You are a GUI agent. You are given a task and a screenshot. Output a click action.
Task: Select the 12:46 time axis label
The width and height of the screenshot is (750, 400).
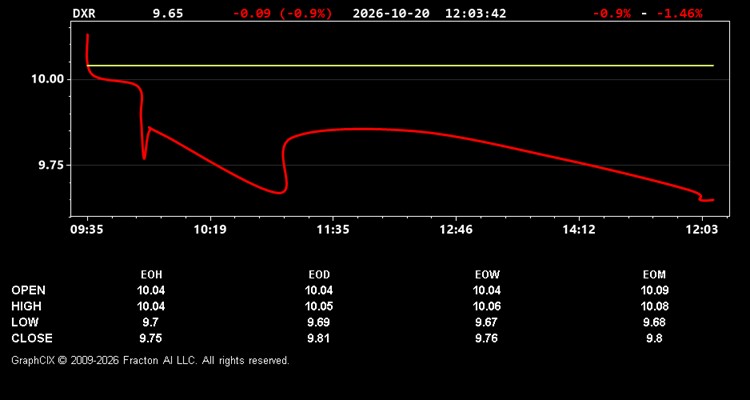(x=456, y=230)
